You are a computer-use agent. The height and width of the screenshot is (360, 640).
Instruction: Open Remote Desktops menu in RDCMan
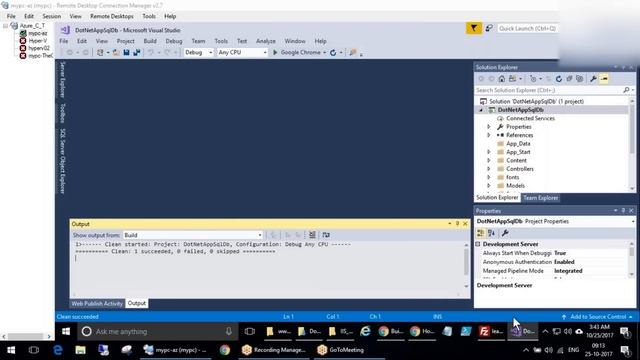[x=112, y=16]
